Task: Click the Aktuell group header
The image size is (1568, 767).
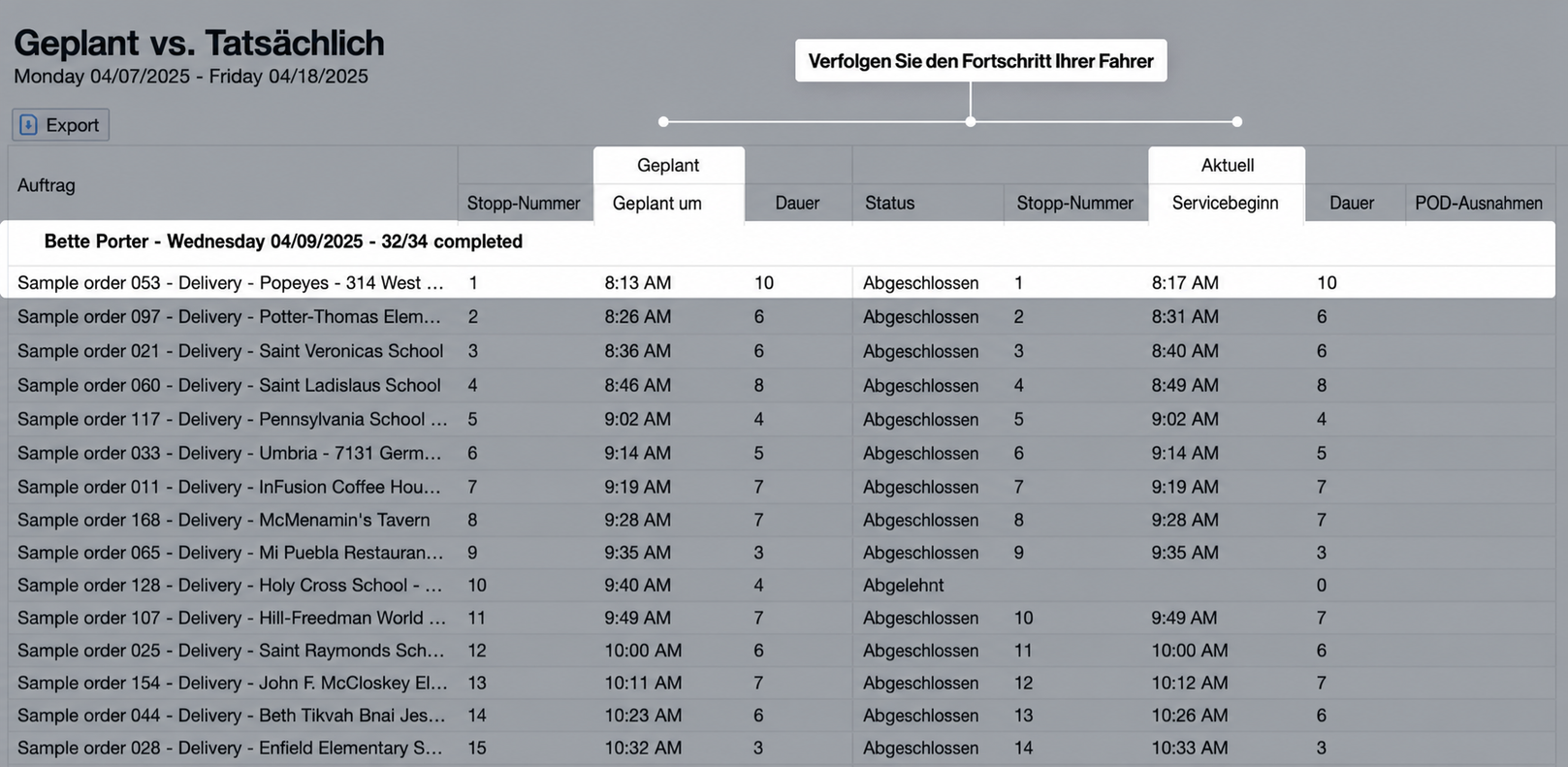Action: point(1228,165)
